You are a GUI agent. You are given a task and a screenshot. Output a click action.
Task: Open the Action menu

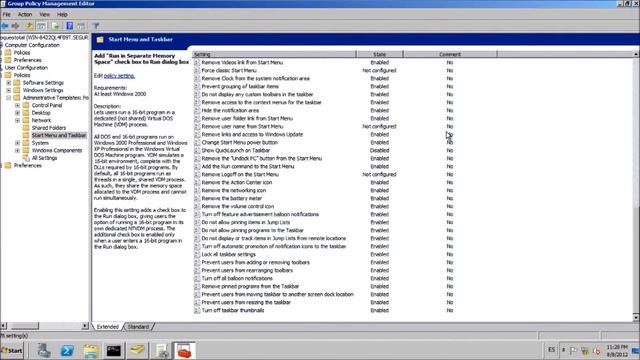(25, 14)
